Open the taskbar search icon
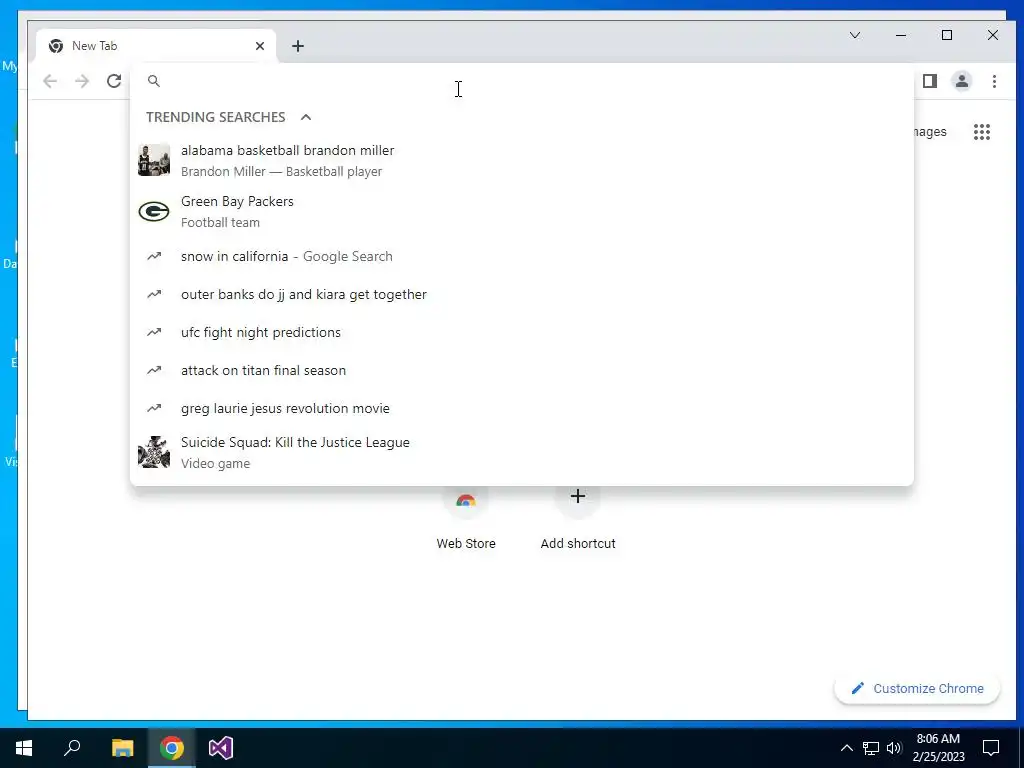Image resolution: width=1024 pixels, height=768 pixels. coord(72,748)
